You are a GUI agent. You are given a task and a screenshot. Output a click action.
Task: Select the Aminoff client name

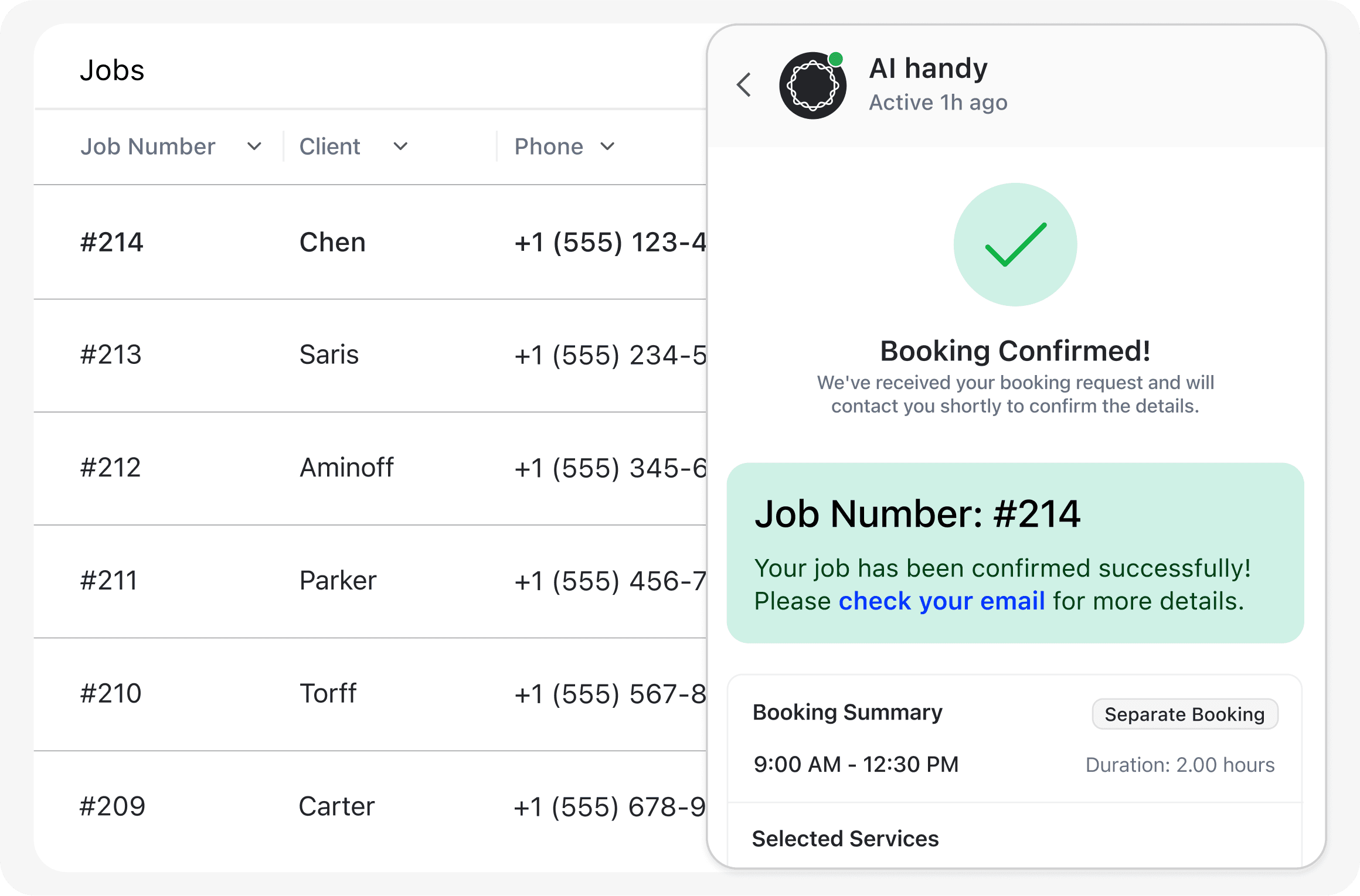(x=346, y=468)
